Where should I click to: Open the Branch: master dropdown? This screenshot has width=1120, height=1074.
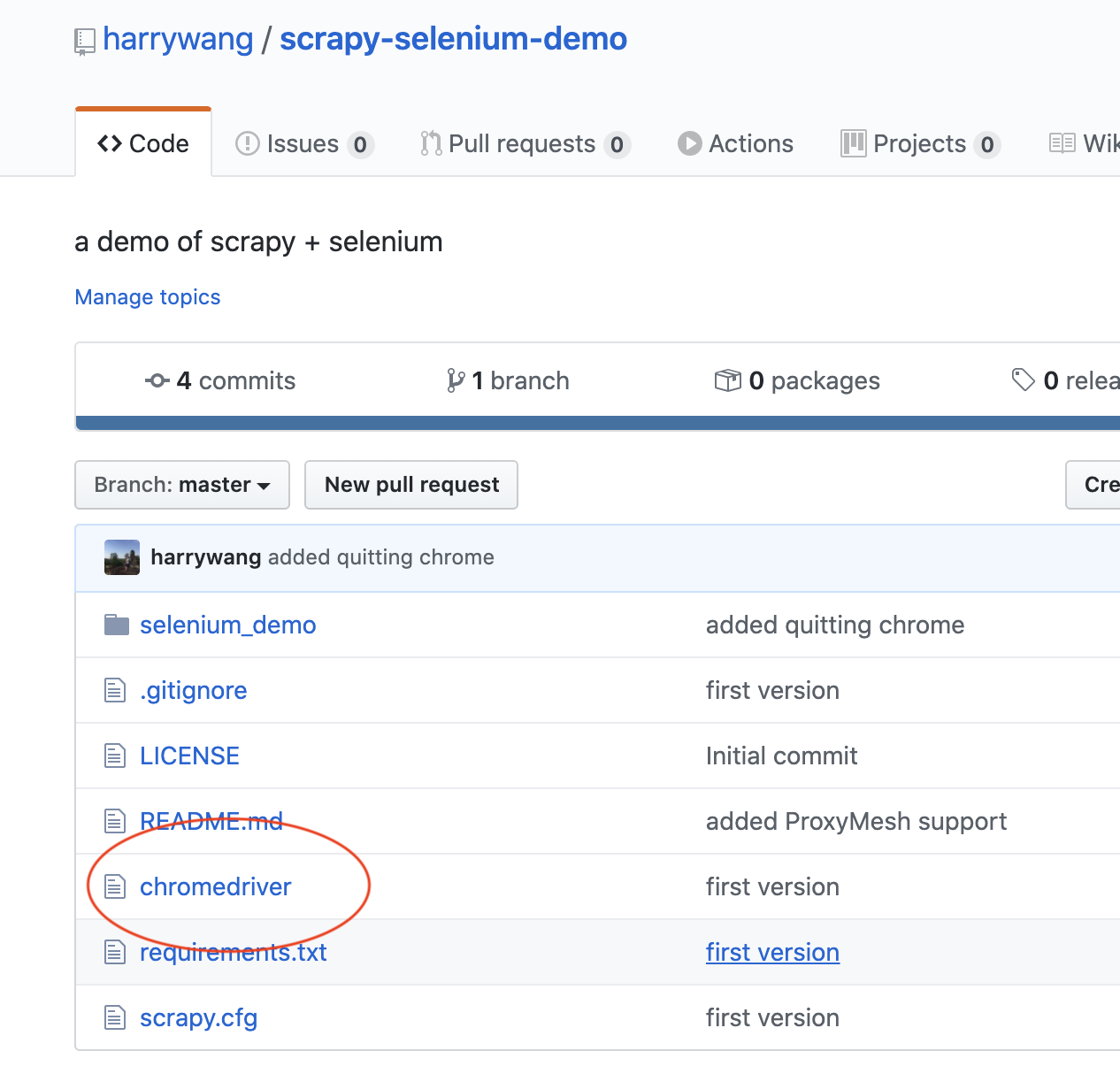[x=182, y=485]
